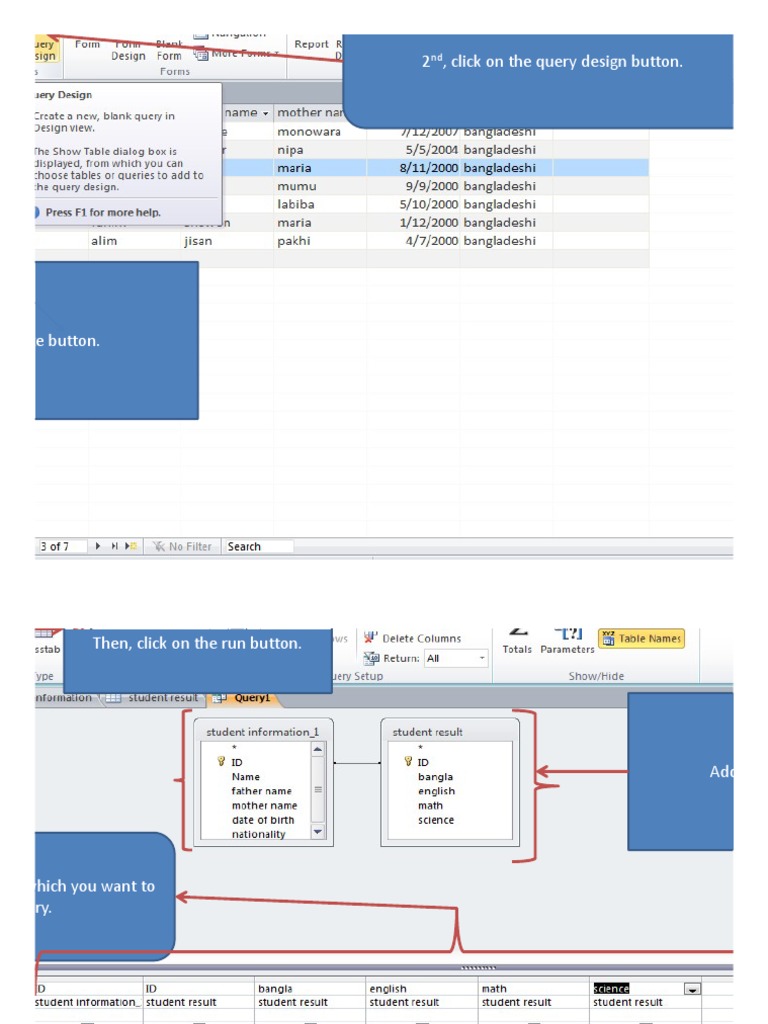The width and height of the screenshot is (768, 1024).
Task: Click the date 5/5/2004 cell
Action: (413, 150)
